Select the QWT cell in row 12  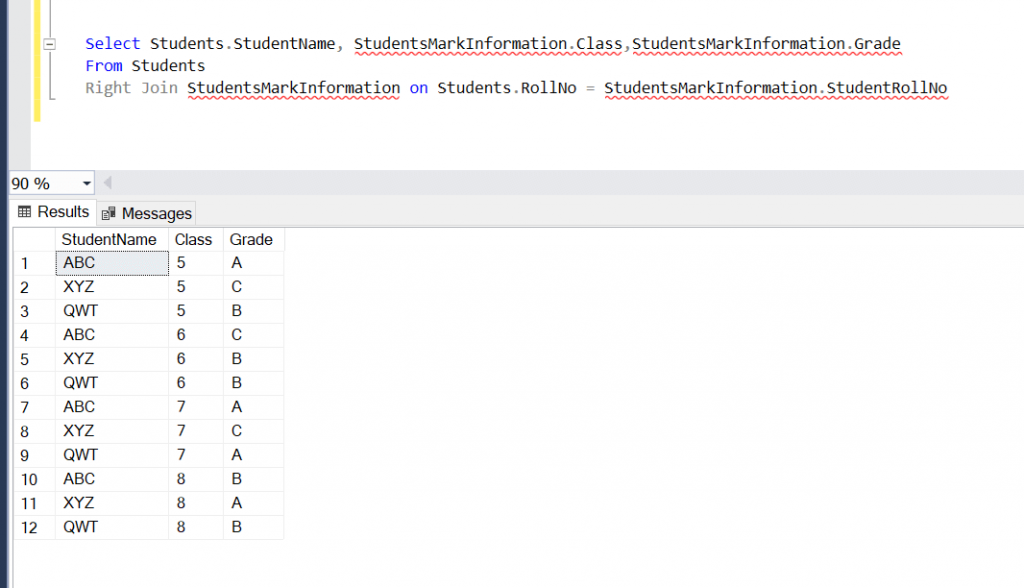tap(81, 527)
